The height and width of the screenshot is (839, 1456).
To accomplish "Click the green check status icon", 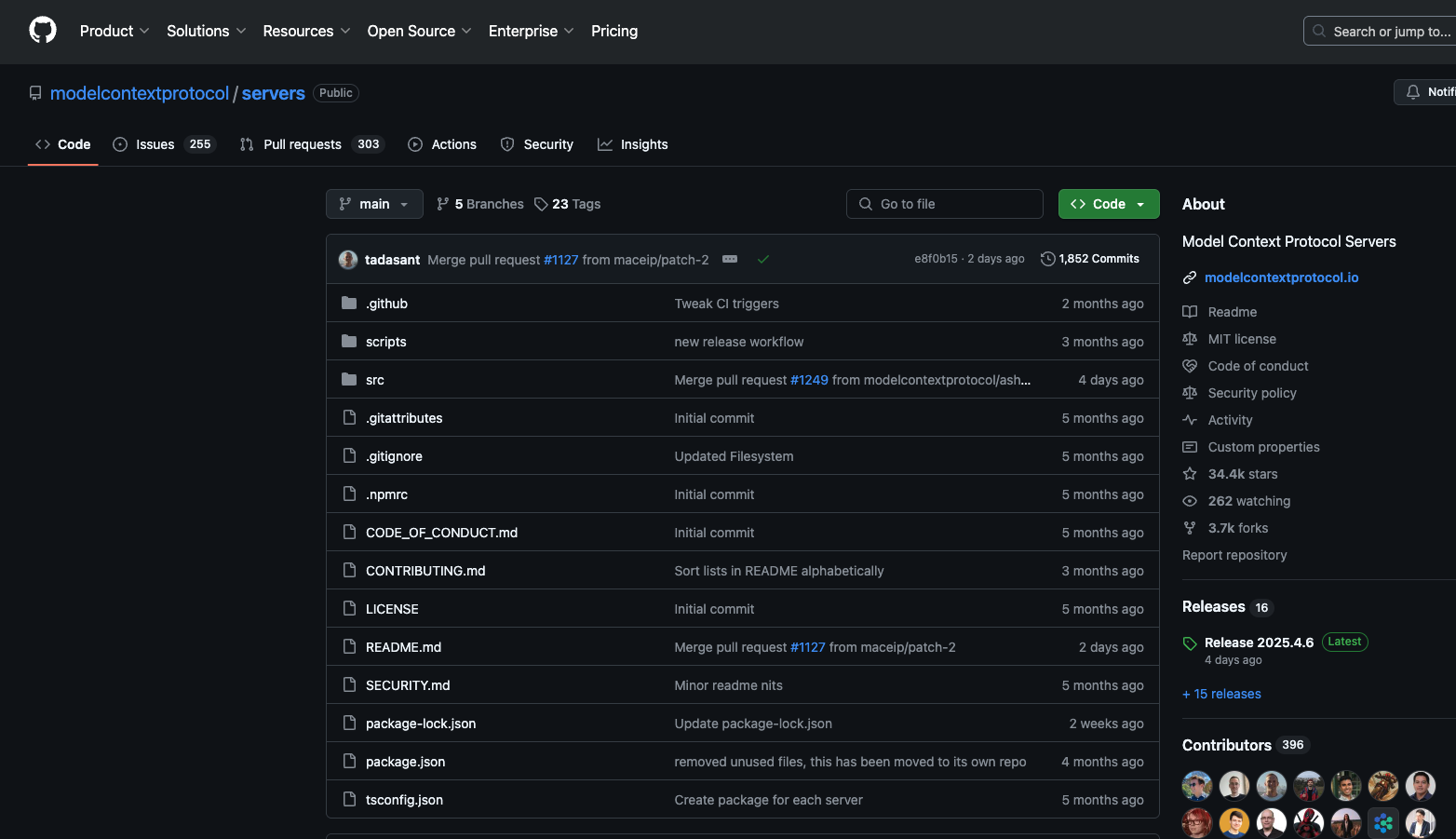I will click(763, 259).
